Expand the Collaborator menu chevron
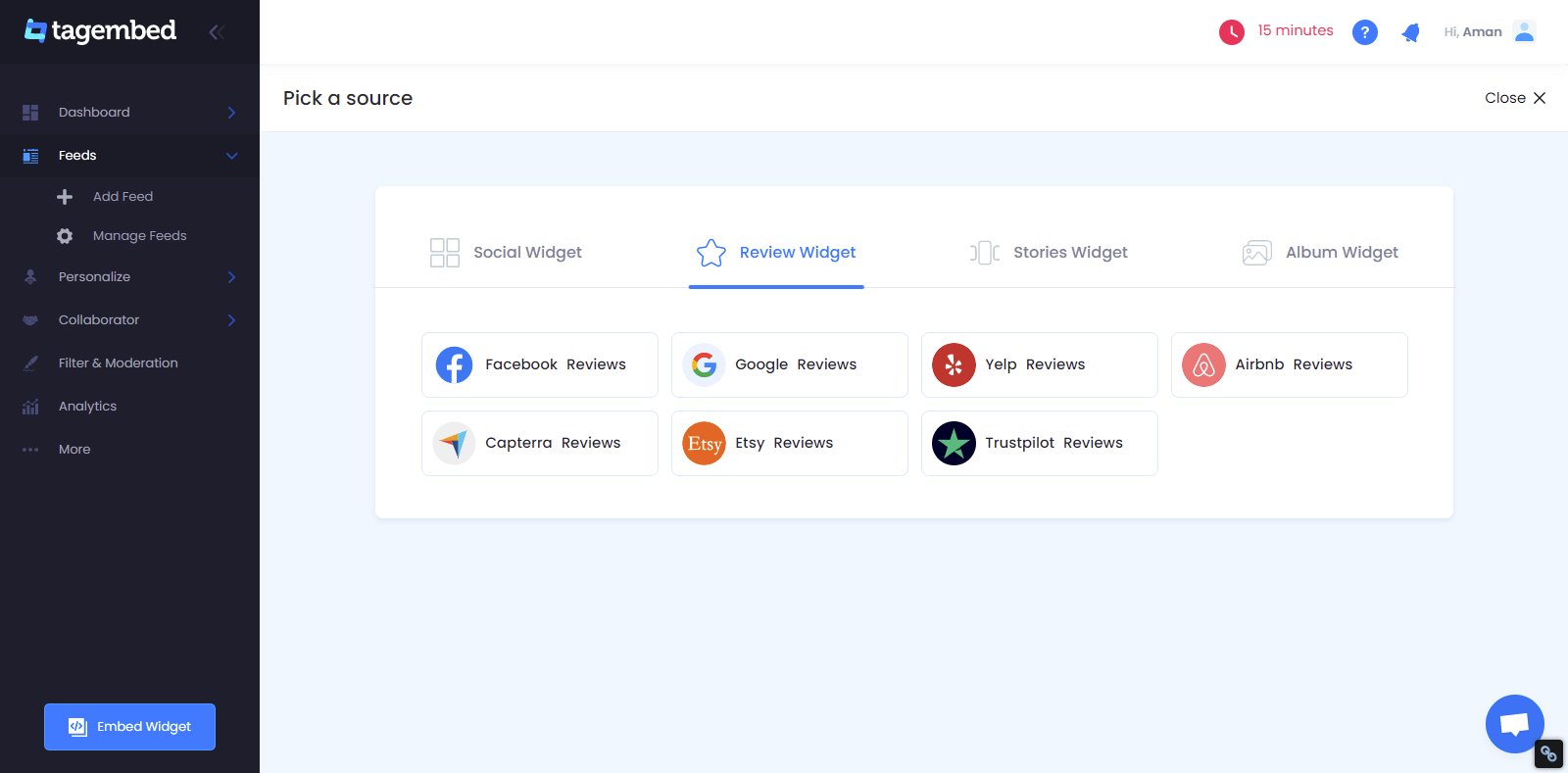Image resolution: width=1568 pixels, height=773 pixels. [x=232, y=320]
